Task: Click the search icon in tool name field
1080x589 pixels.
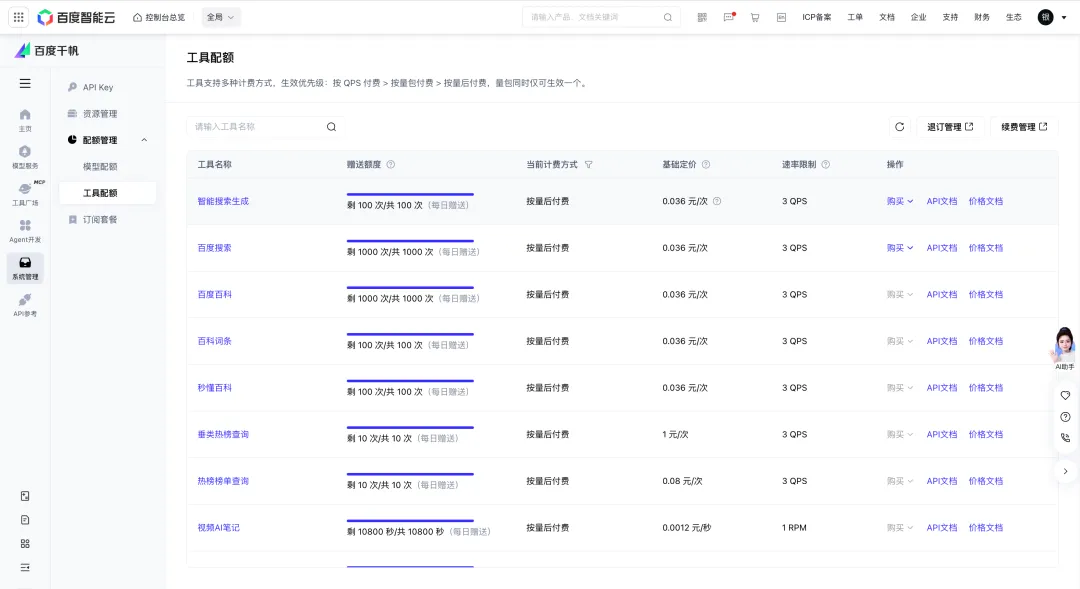Action: pos(331,127)
